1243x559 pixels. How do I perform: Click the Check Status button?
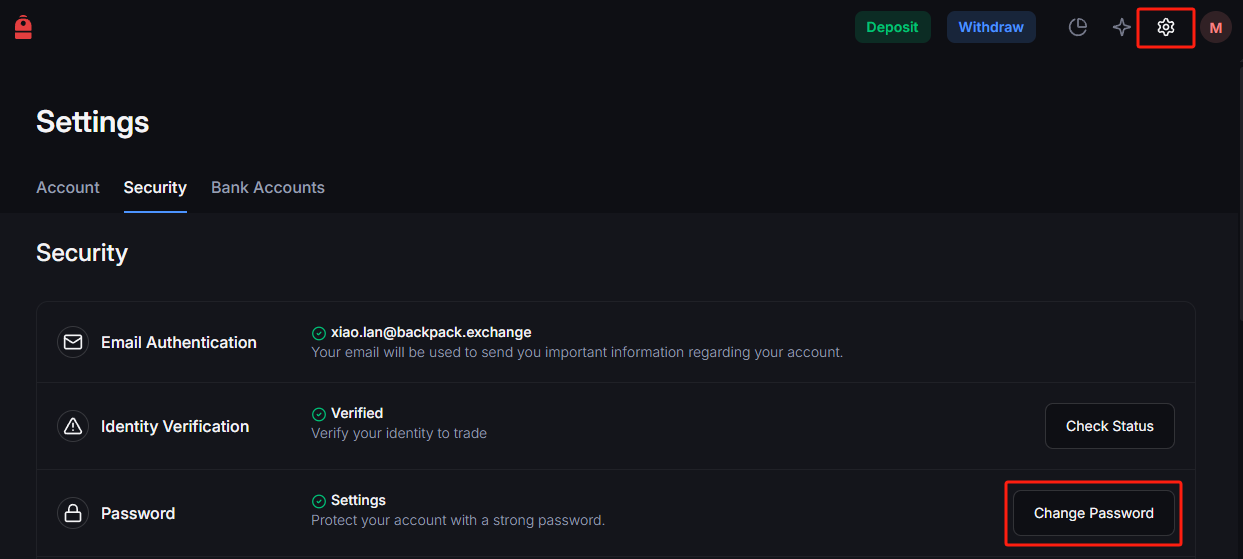pyautogui.click(x=1110, y=426)
